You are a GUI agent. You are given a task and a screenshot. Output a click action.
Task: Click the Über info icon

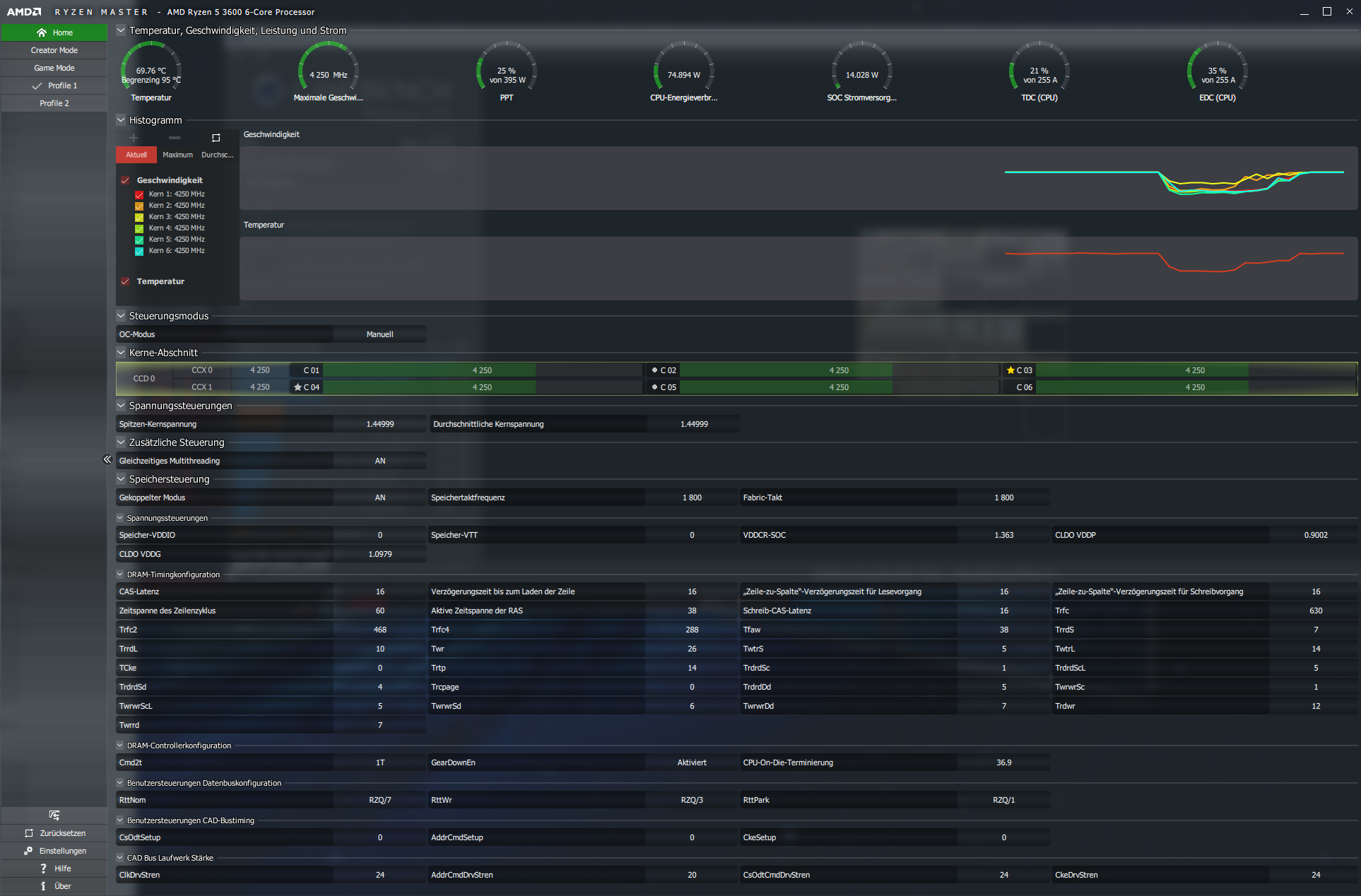(43, 886)
